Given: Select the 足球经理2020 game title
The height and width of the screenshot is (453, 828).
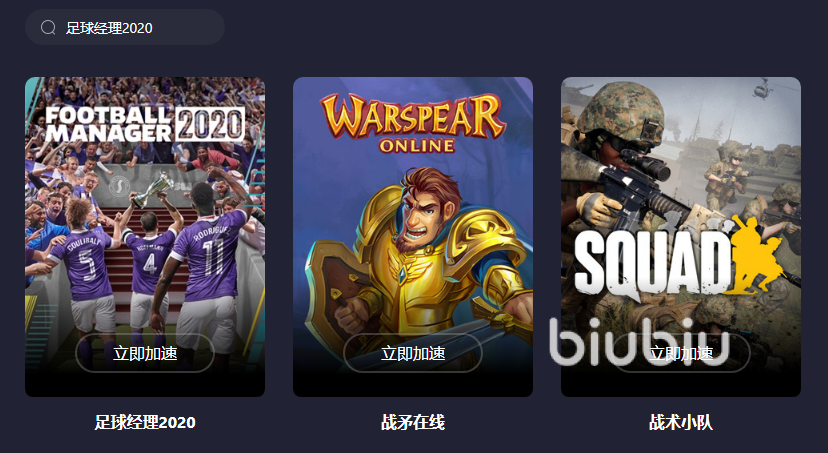Looking at the screenshot, I should [x=145, y=422].
